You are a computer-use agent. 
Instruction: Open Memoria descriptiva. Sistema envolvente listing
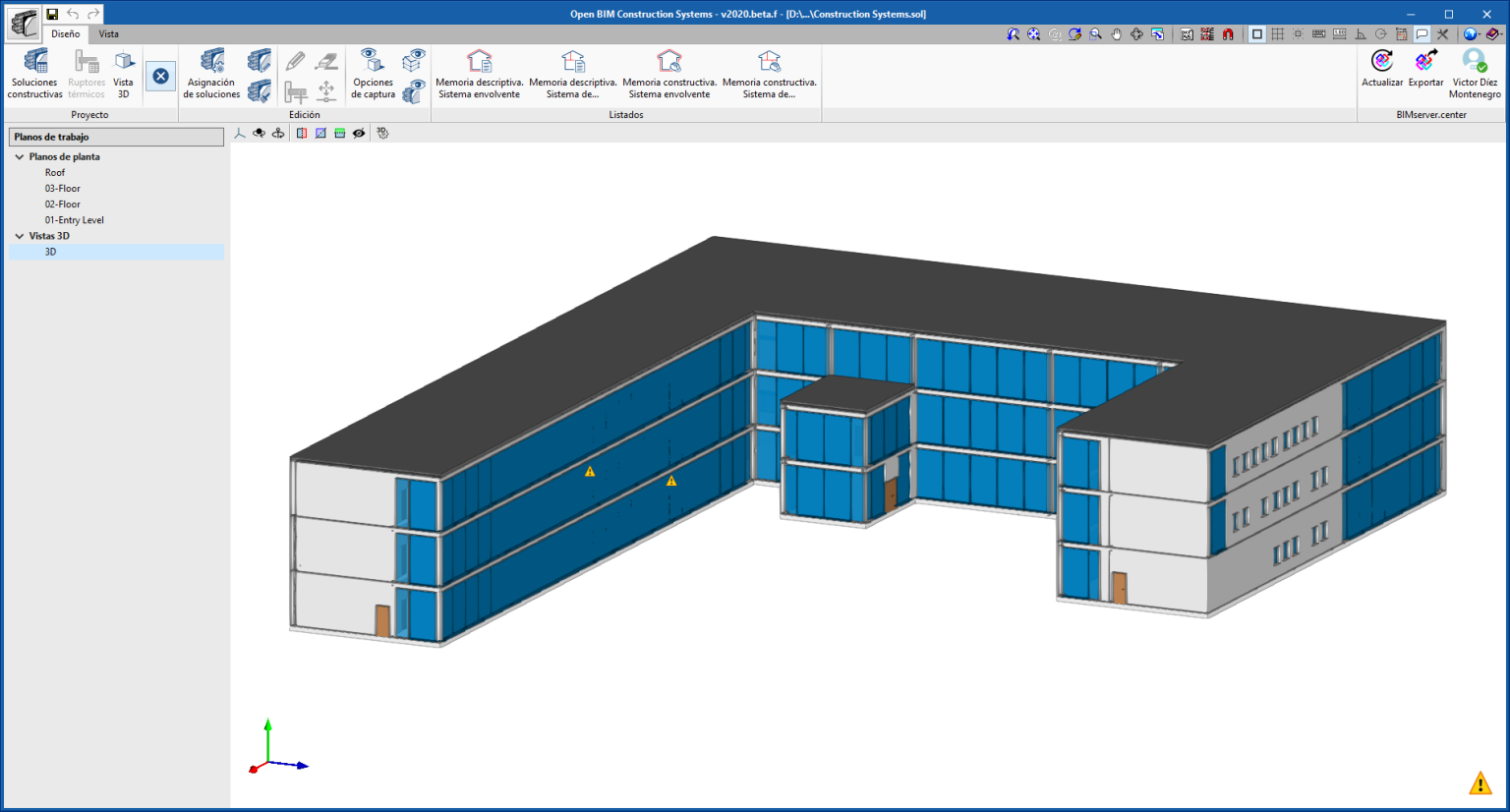(479, 76)
